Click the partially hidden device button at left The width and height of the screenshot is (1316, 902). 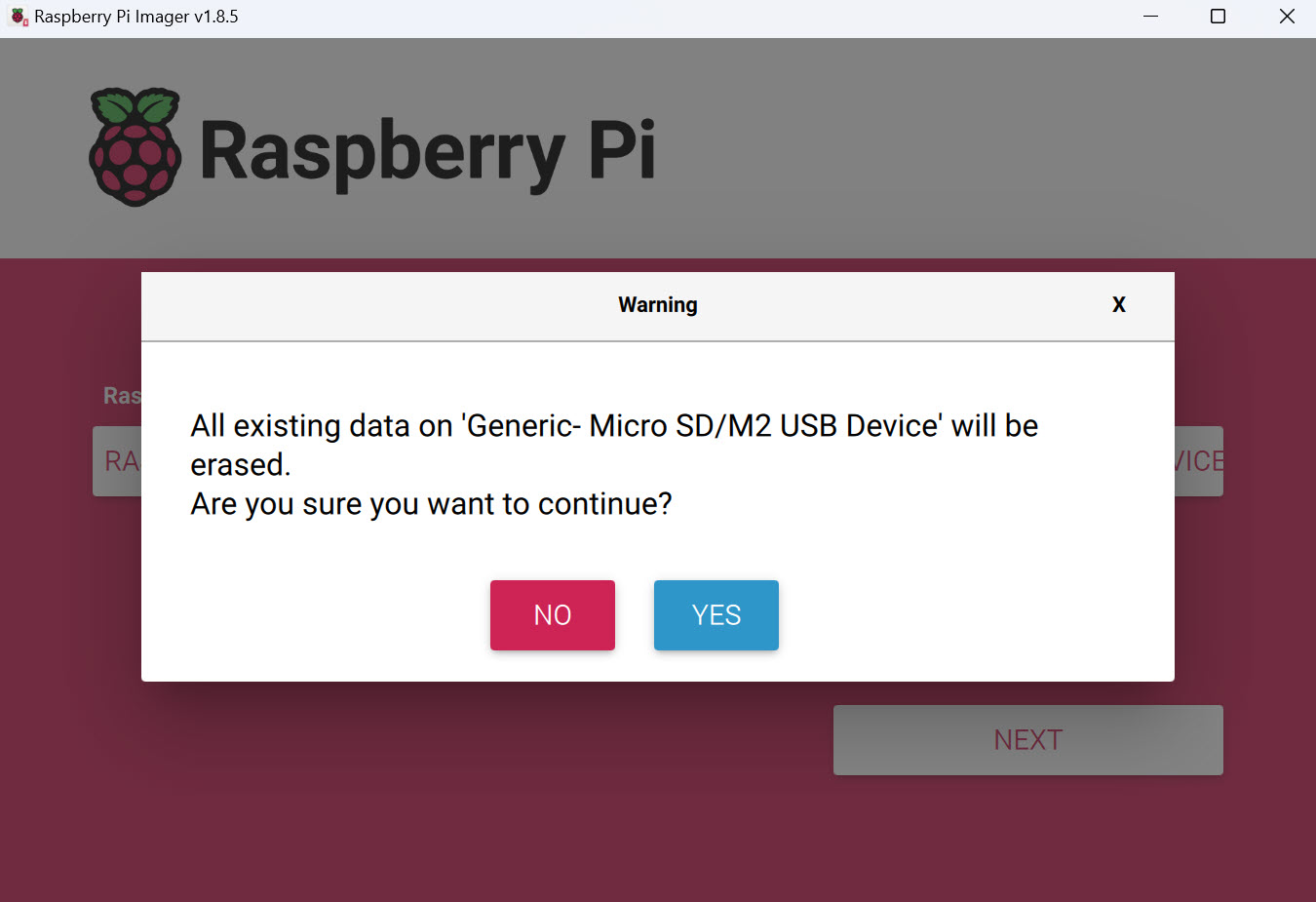coord(117,461)
